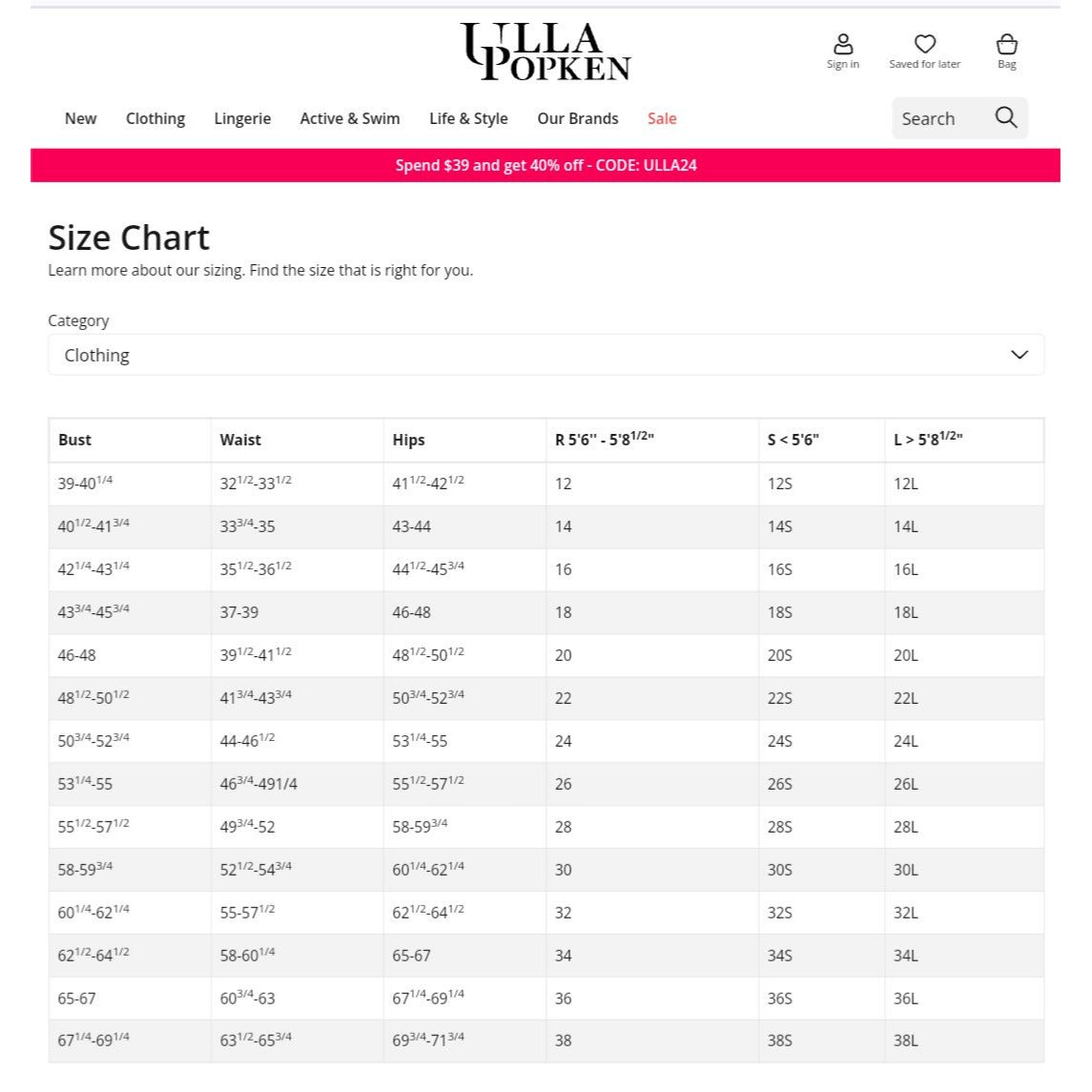Expand the Category dropdown chevron
This screenshot has height=1092, width=1092.
(1019, 355)
